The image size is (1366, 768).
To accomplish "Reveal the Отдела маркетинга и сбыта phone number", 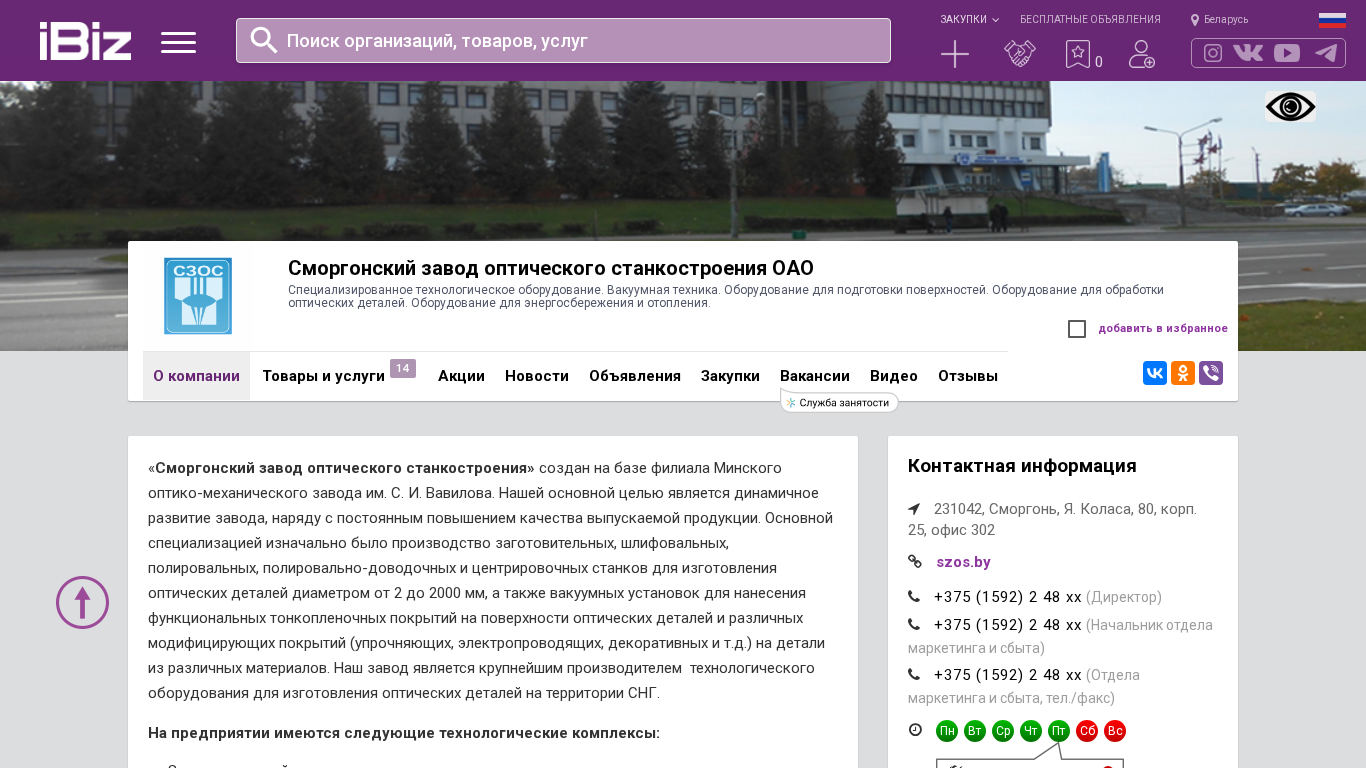I will tap(1008, 675).
